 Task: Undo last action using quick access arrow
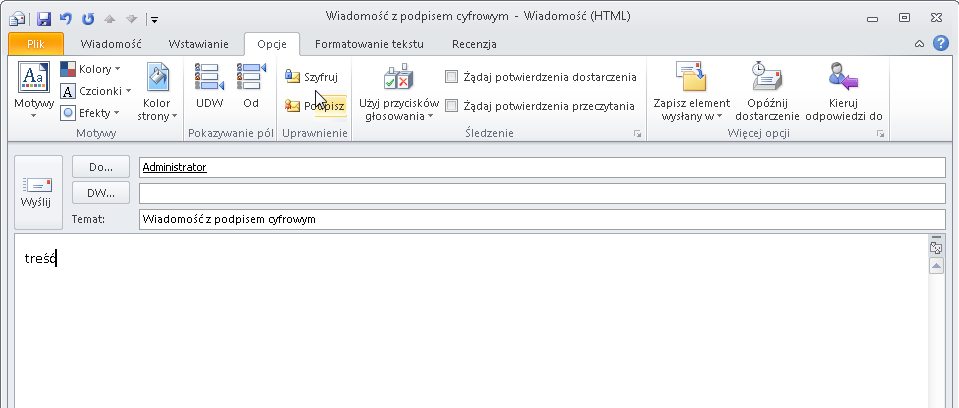65,18
